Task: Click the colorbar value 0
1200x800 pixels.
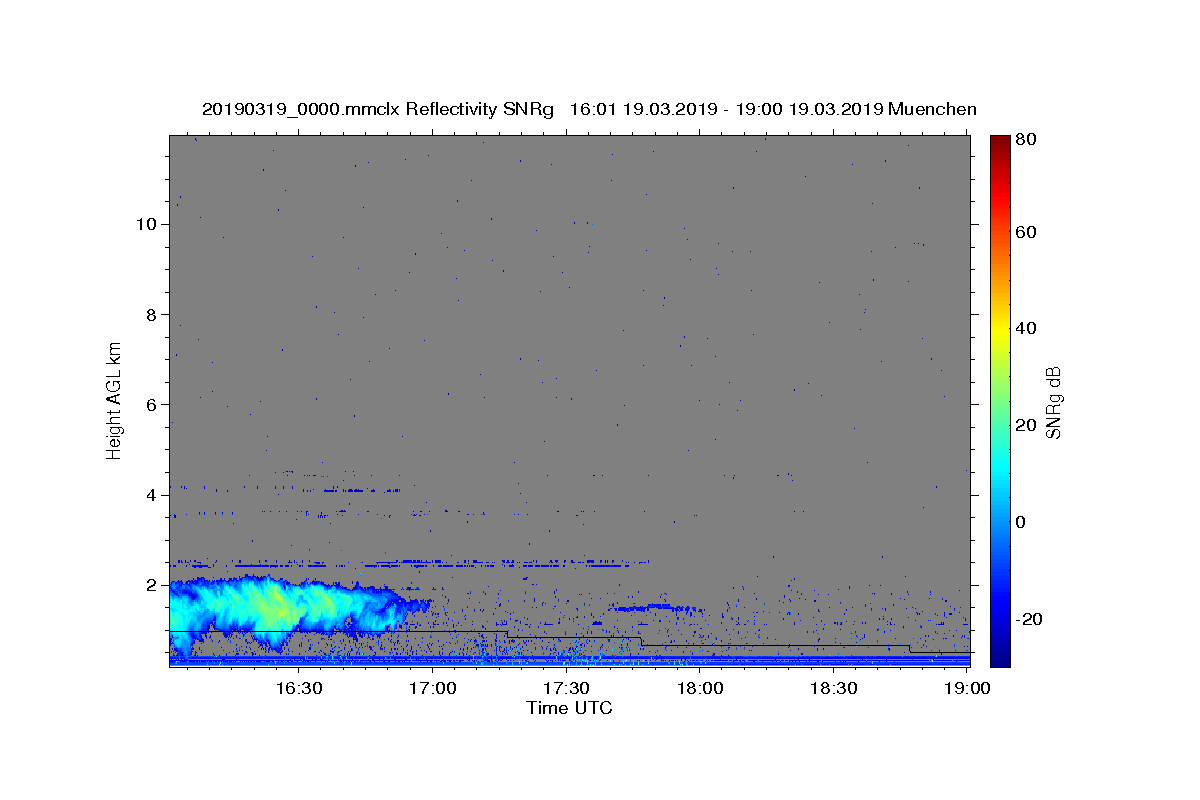Action: click(1020, 522)
